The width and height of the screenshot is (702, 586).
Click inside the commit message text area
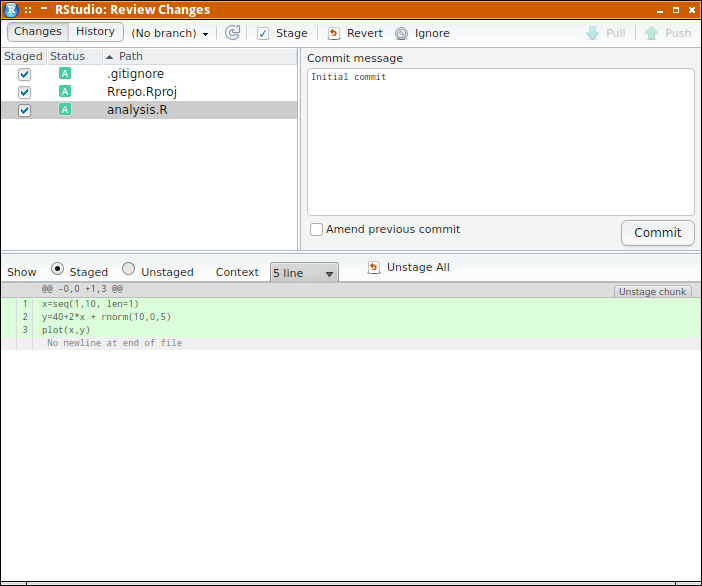click(x=501, y=142)
